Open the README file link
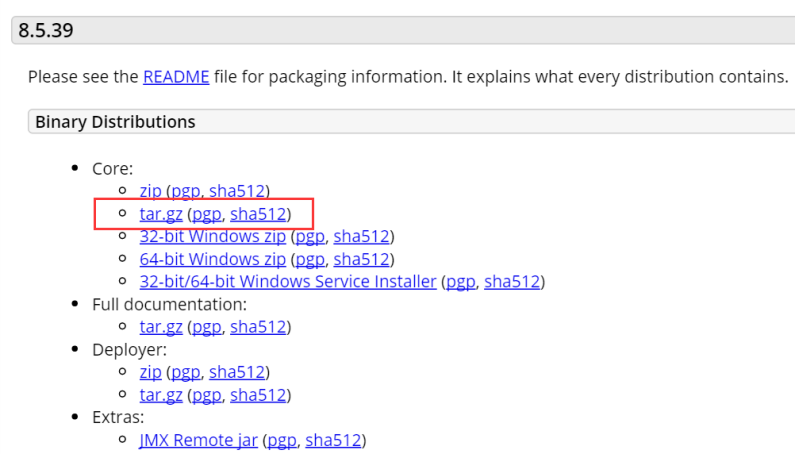 coord(176,77)
